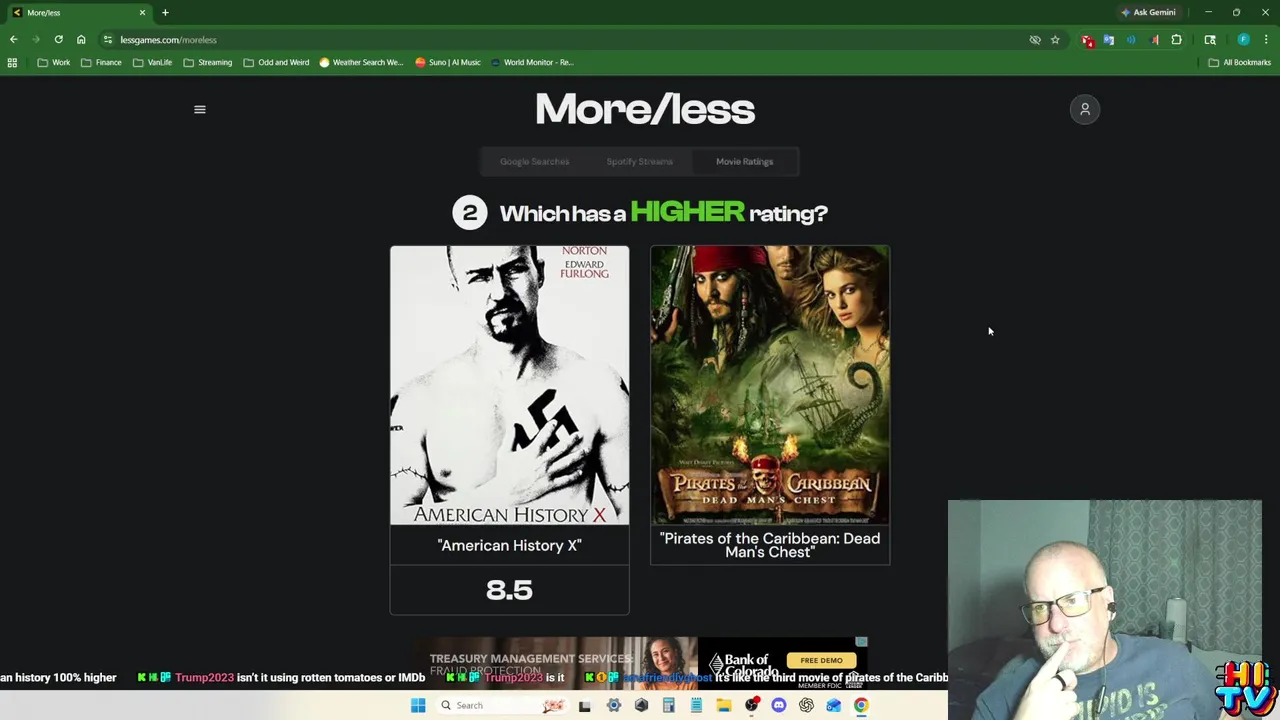Viewport: 1280px width, 720px height.
Task: Open the Gmail checker extension
Action: pos(1087,40)
